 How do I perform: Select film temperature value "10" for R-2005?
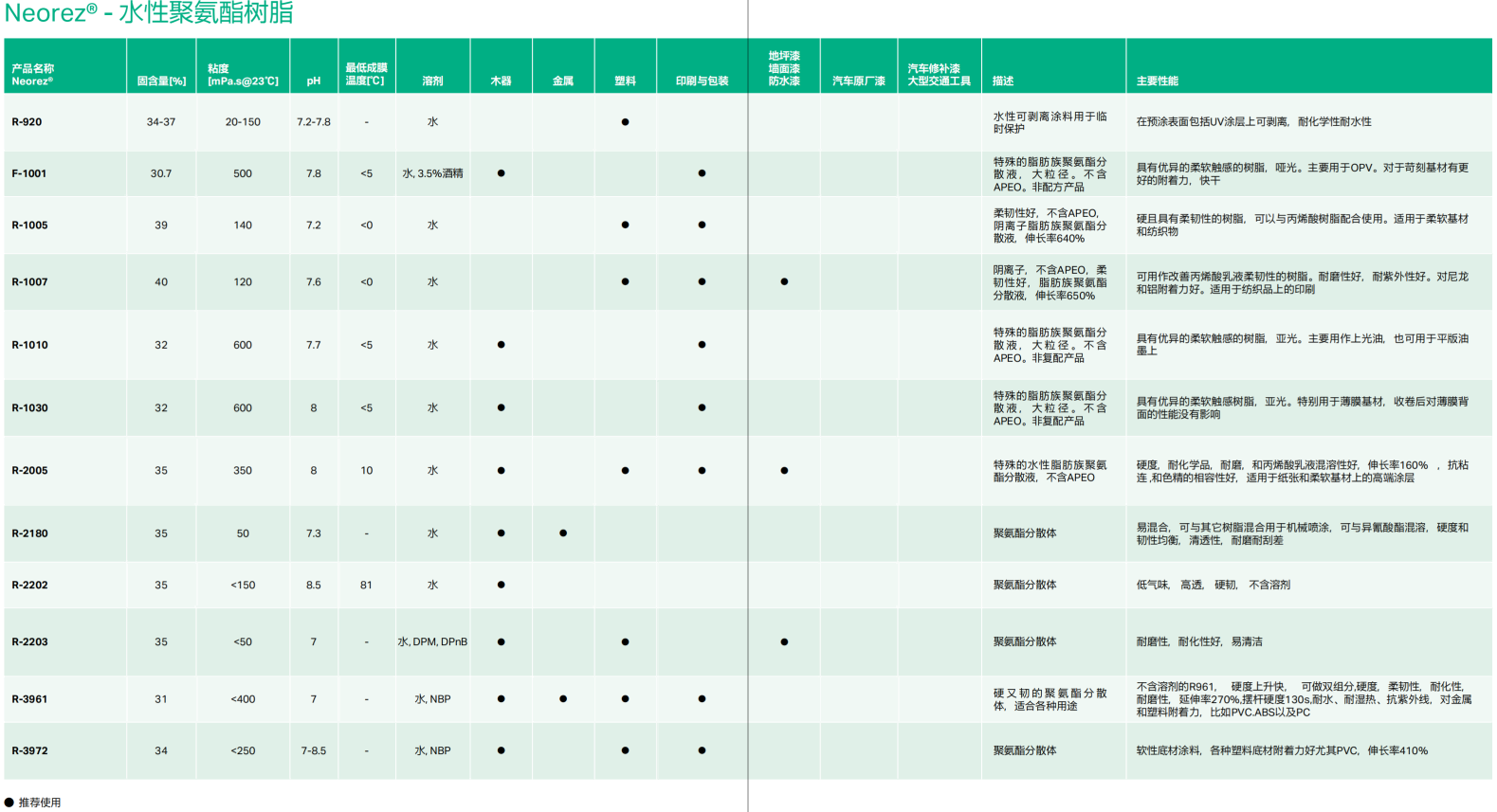[x=366, y=471]
